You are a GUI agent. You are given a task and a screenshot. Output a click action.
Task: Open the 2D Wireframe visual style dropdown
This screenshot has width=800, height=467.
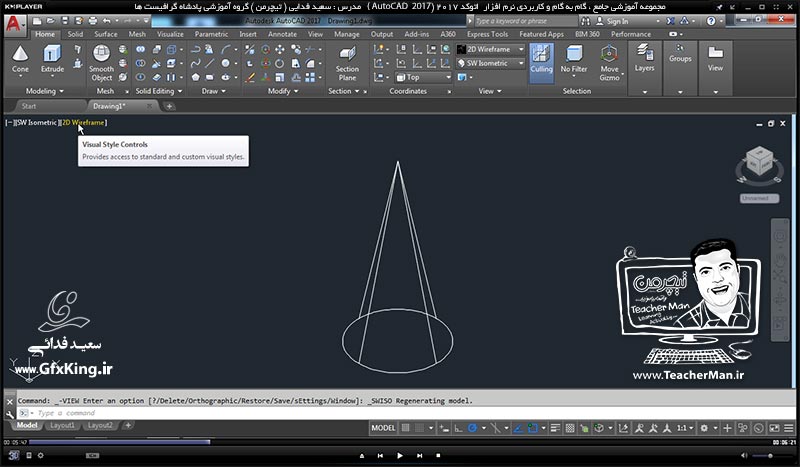coord(491,49)
